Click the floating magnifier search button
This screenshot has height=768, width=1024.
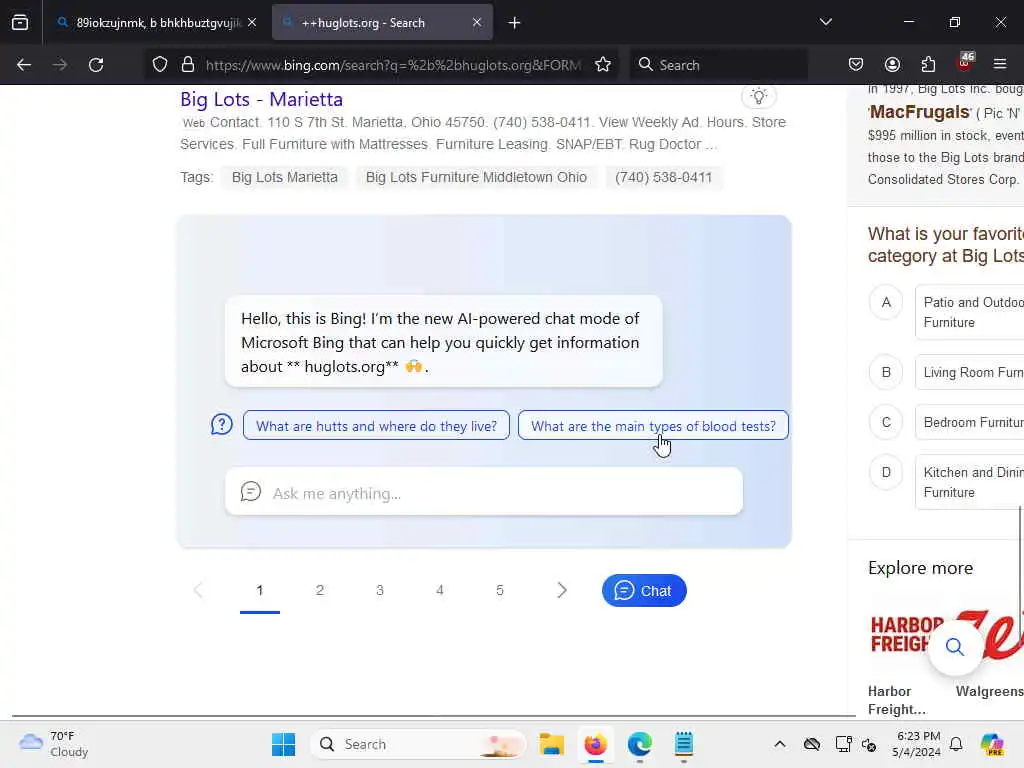pos(955,647)
